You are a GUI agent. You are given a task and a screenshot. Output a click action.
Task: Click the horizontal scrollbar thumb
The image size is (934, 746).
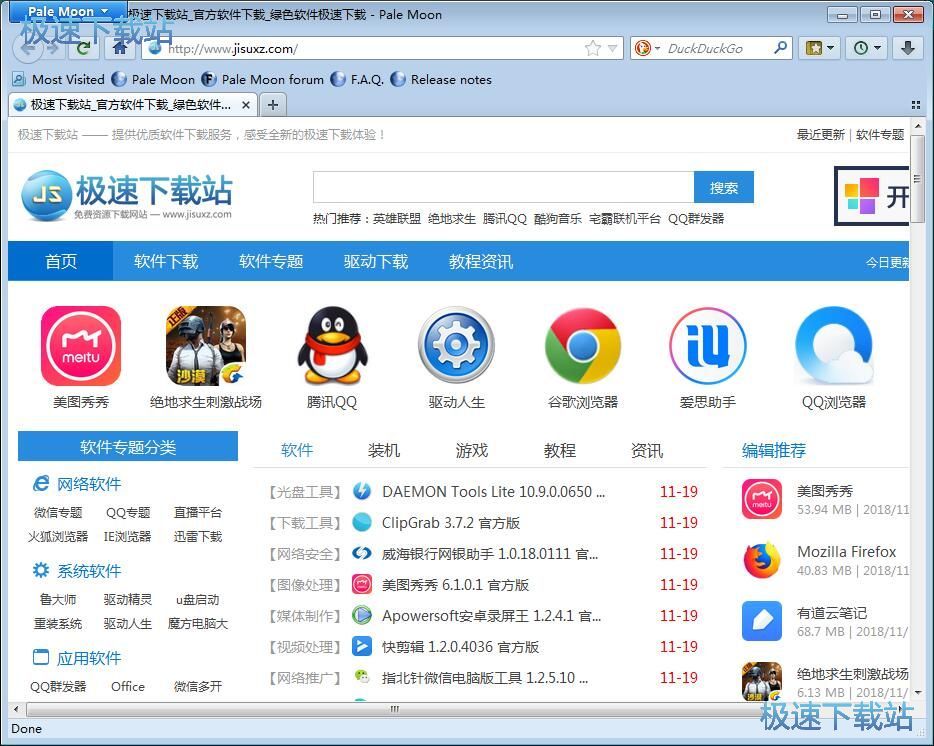point(394,709)
